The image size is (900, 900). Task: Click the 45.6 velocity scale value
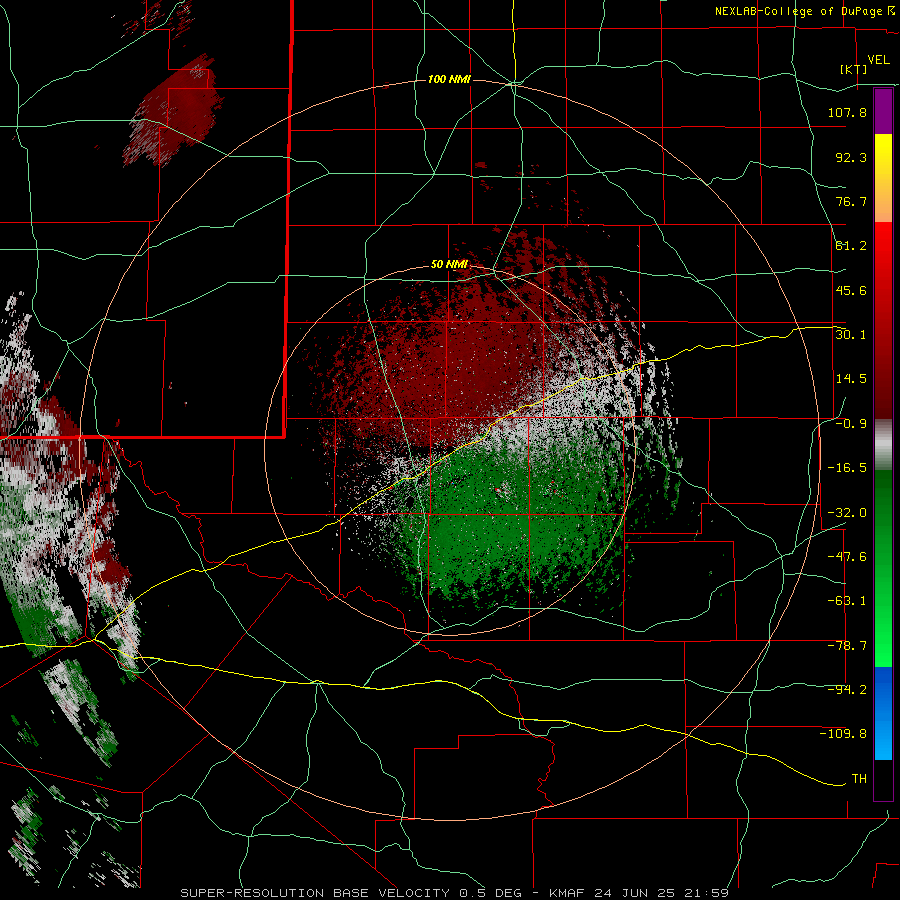[x=851, y=290]
